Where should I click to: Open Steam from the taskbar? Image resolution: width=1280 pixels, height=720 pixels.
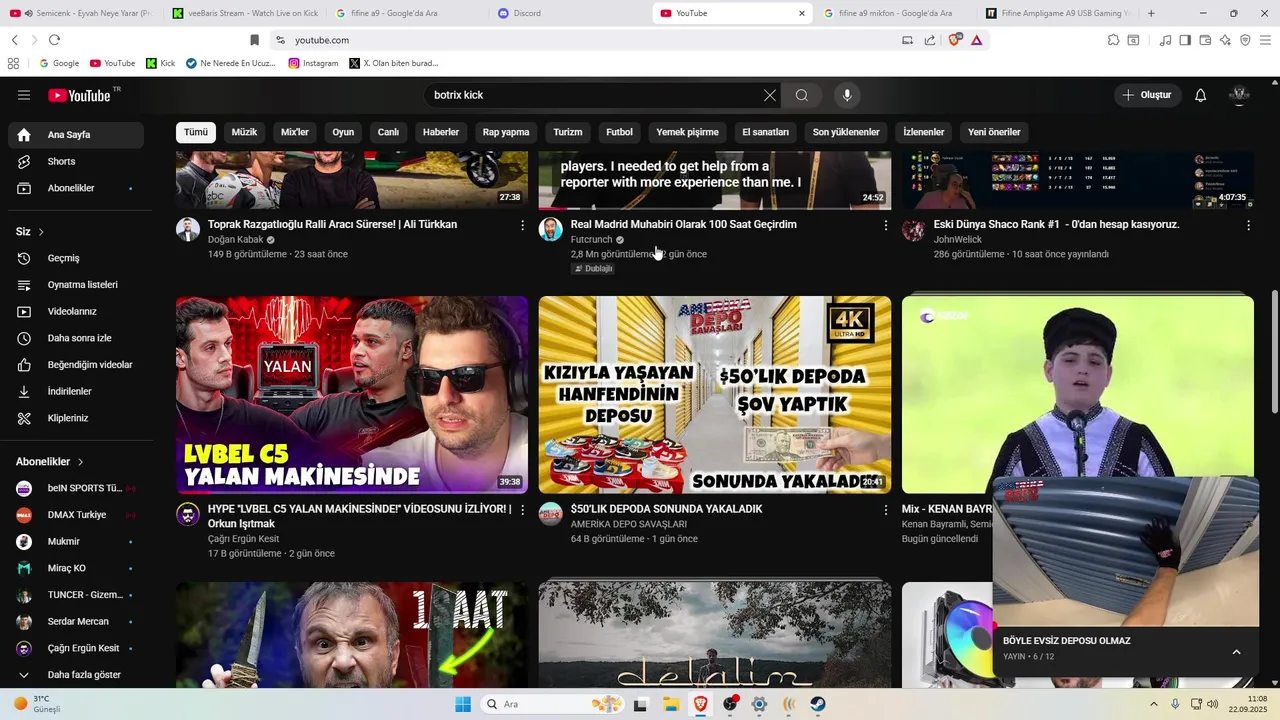(818, 704)
